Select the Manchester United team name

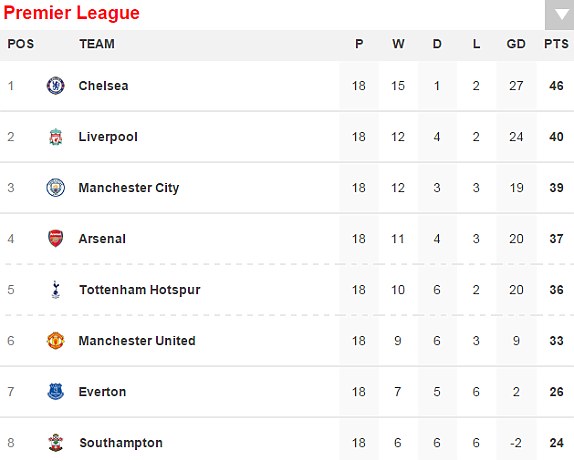[137, 341]
